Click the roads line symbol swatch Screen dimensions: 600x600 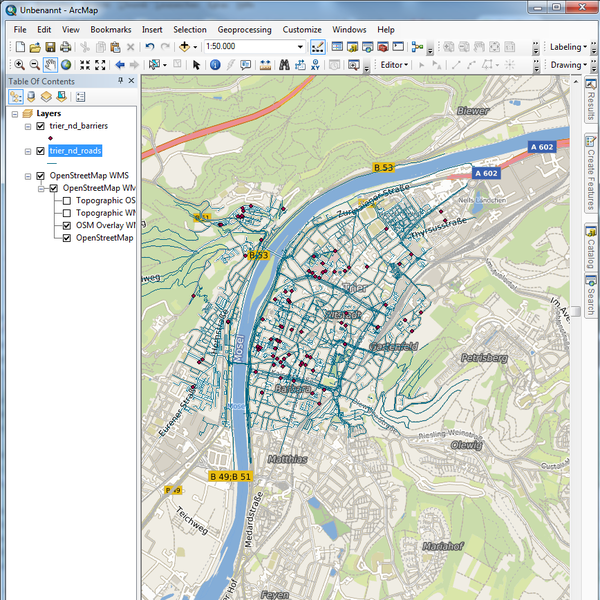click(52, 163)
